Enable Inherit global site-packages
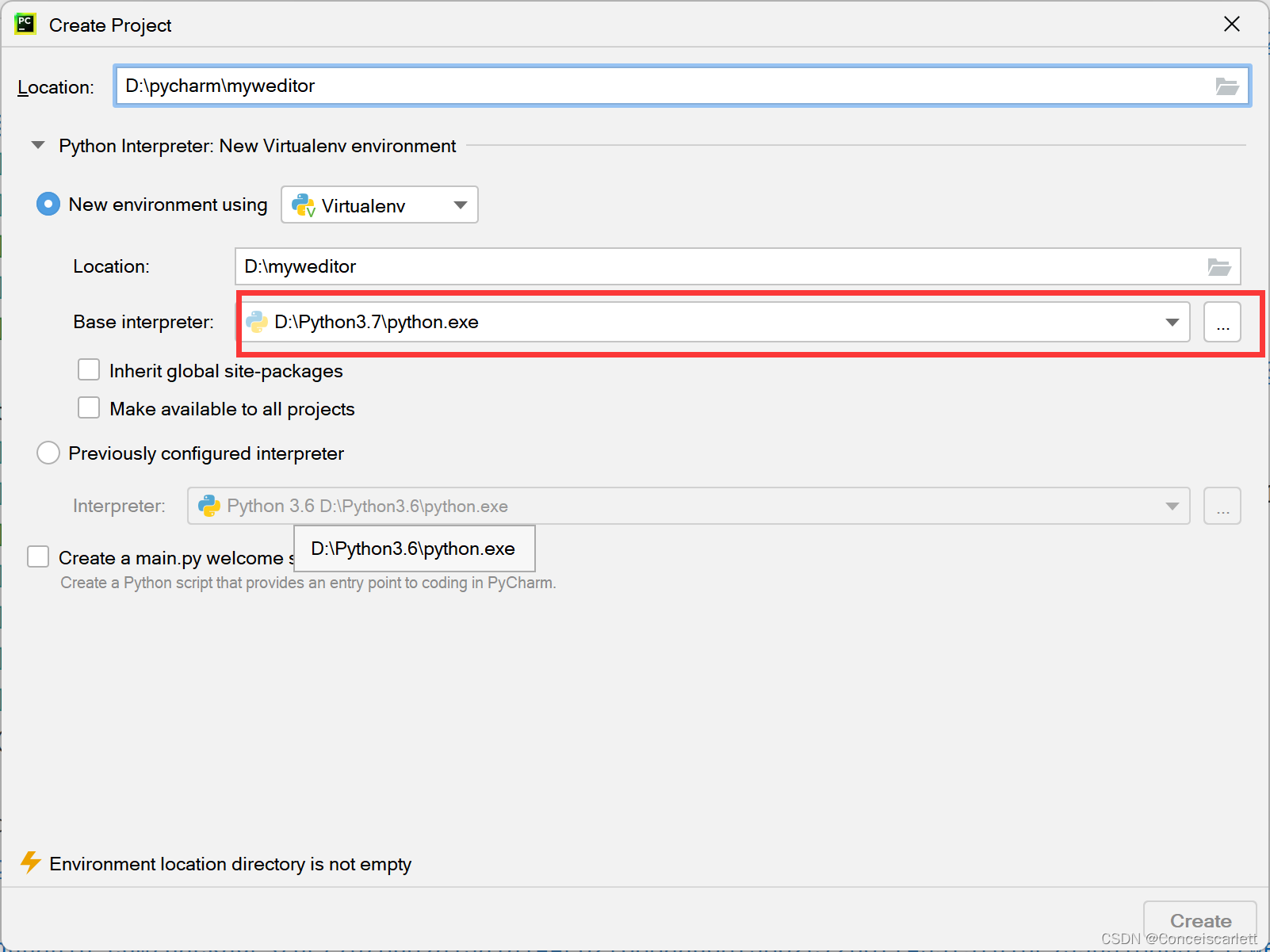The height and width of the screenshot is (952, 1270). click(x=88, y=369)
